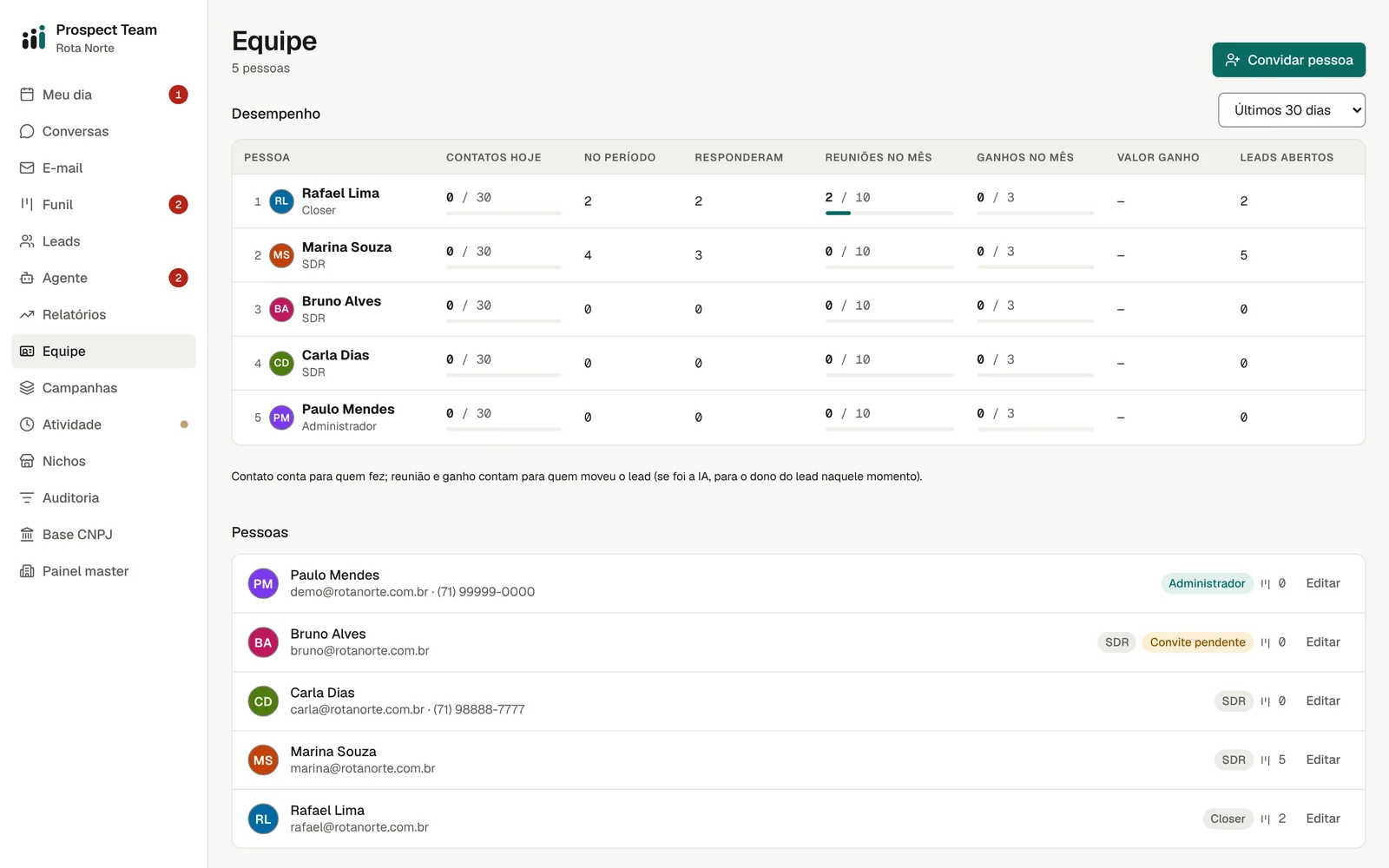This screenshot has width=1389, height=868.
Task: Click the Agente robot icon
Action: point(27,278)
